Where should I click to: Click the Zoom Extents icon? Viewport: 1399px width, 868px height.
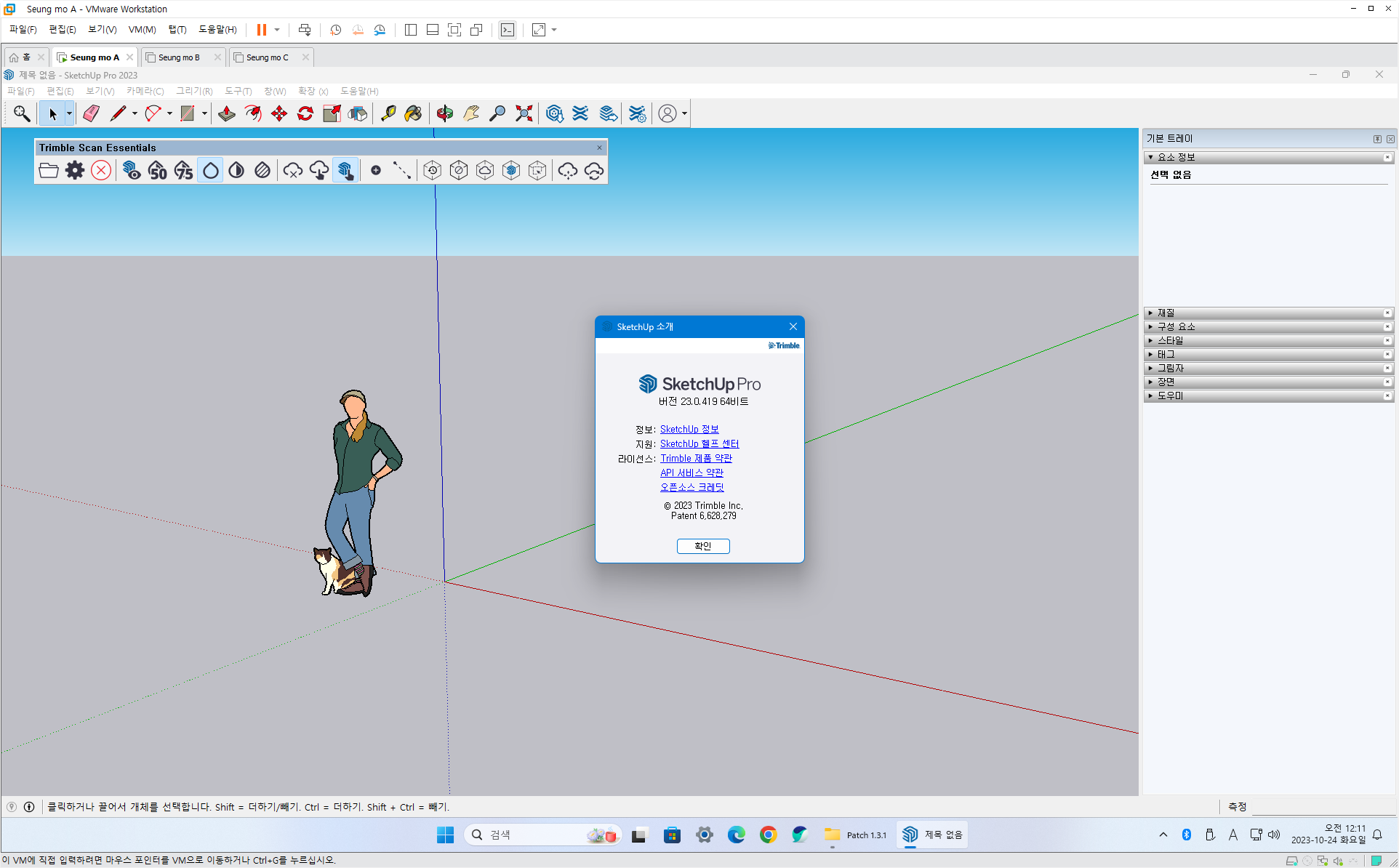(x=524, y=113)
